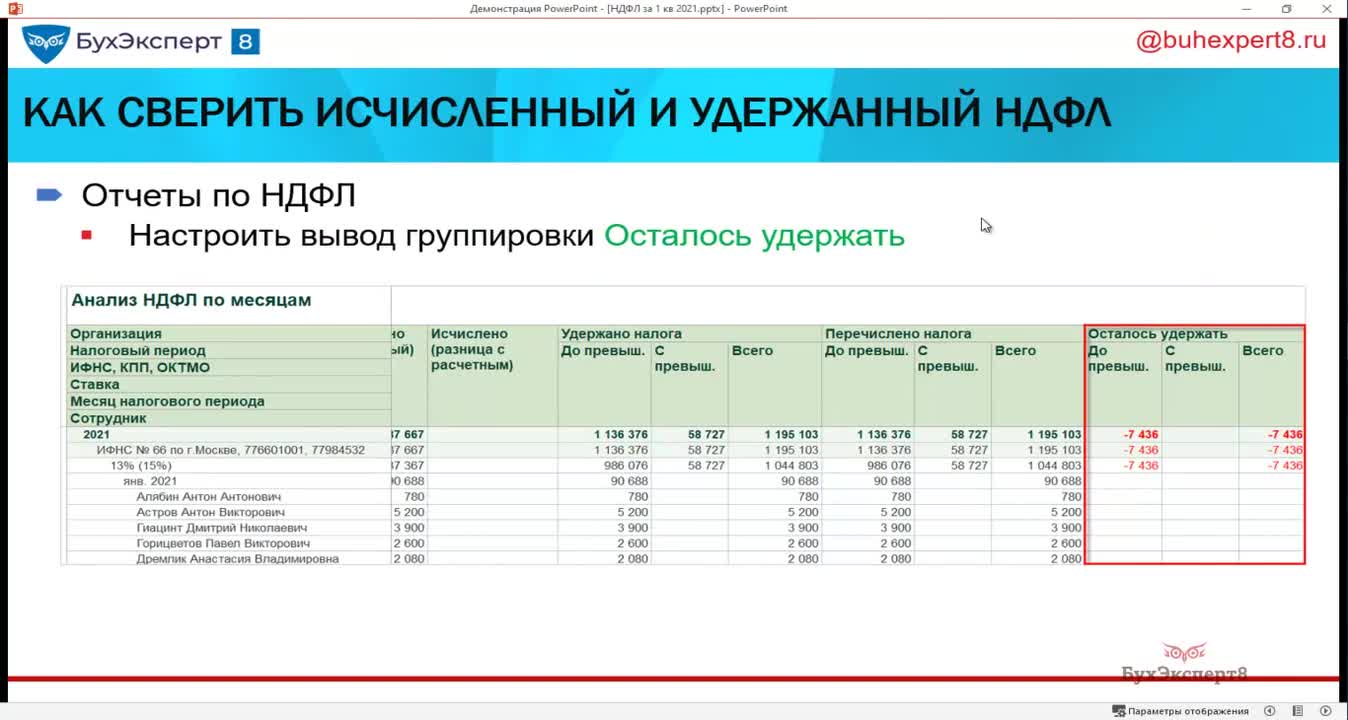Screen dimensions: 1348x720
Task: Advance to the next slide using the right arrow
Action: pos(1325,711)
